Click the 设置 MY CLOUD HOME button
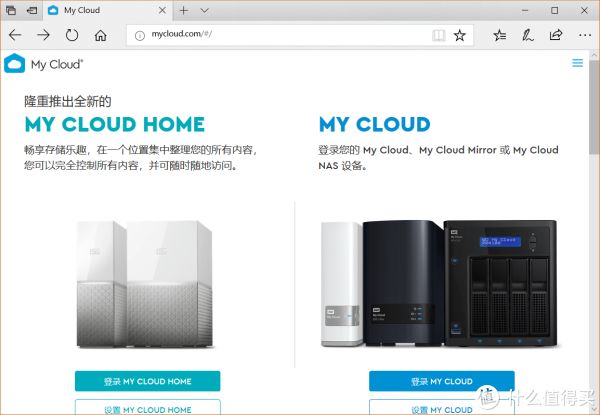This screenshot has width=600, height=415. [147, 407]
